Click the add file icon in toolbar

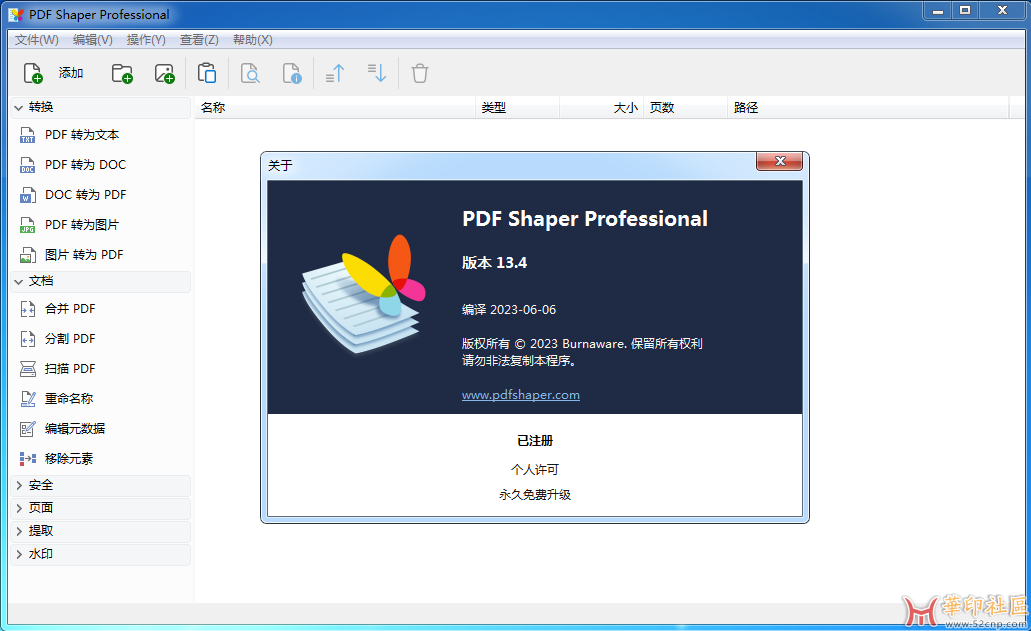(x=33, y=73)
